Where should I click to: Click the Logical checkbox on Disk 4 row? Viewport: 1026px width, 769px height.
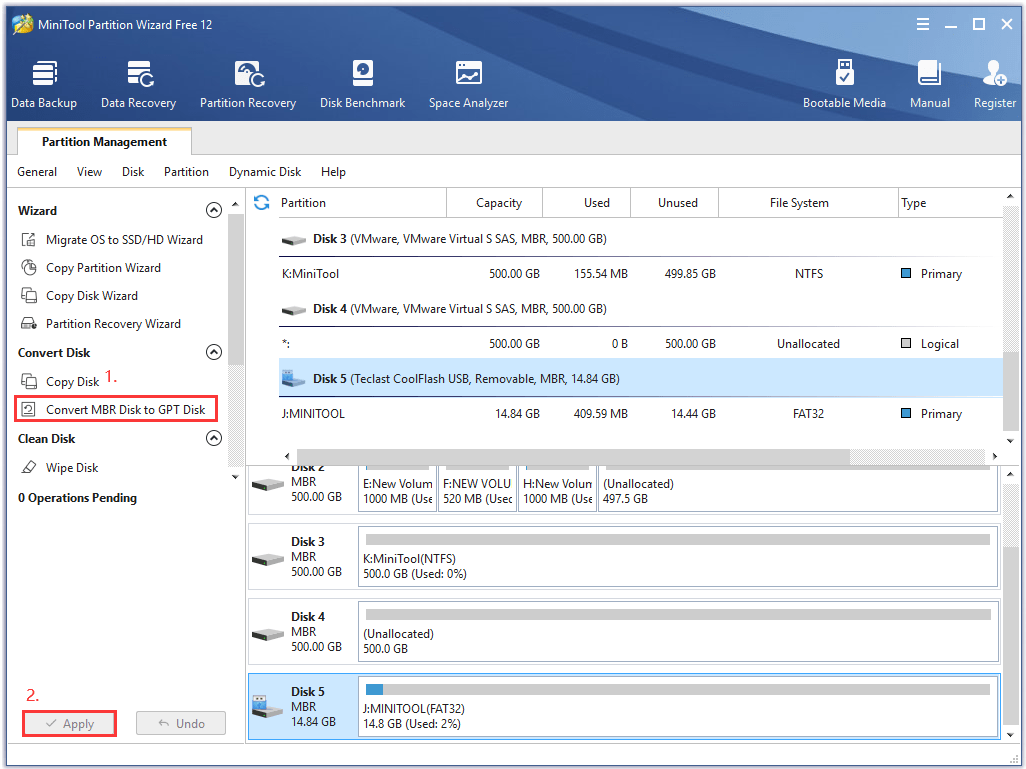coord(905,343)
